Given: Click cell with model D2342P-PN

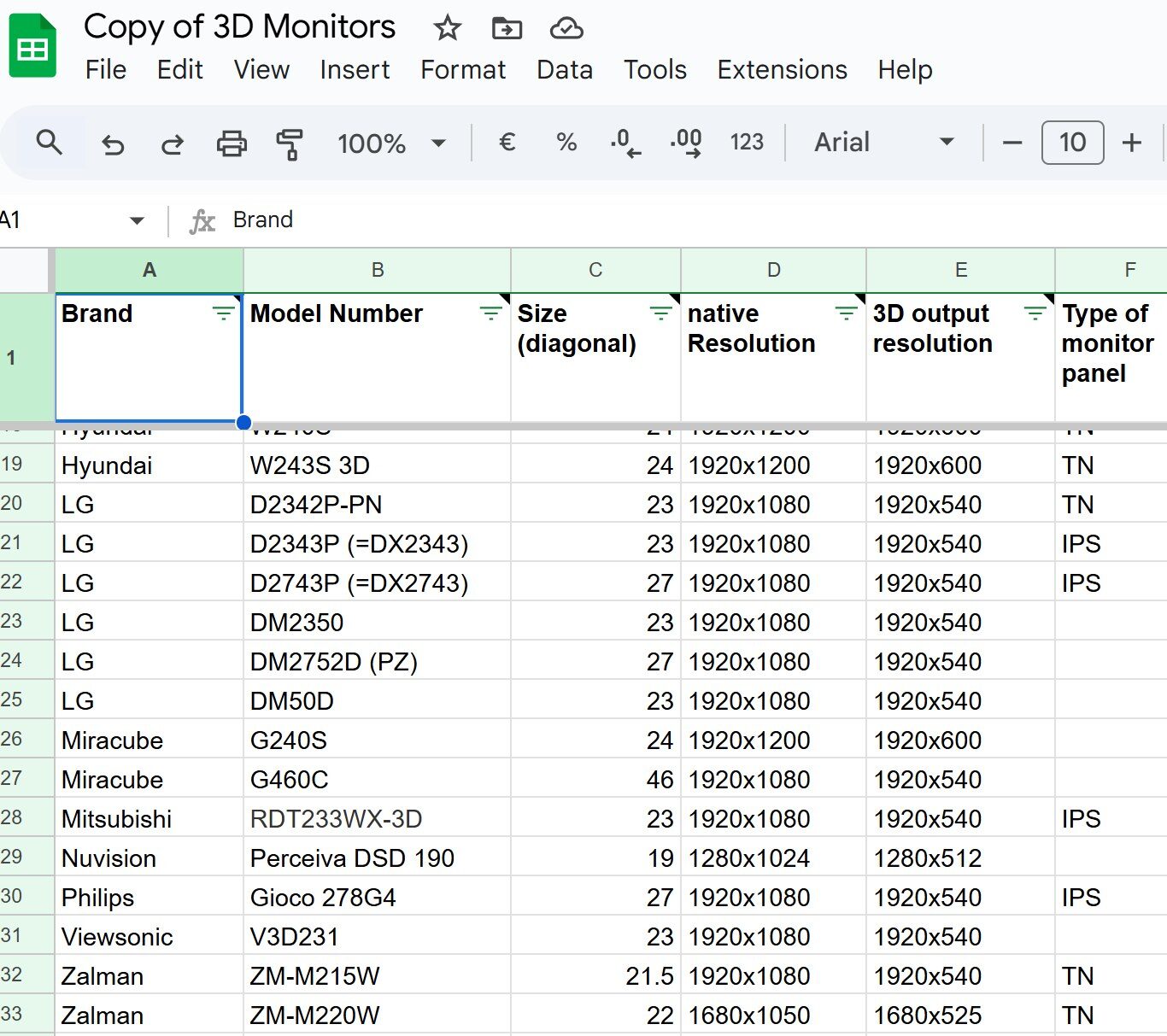Looking at the screenshot, I should 378,505.
